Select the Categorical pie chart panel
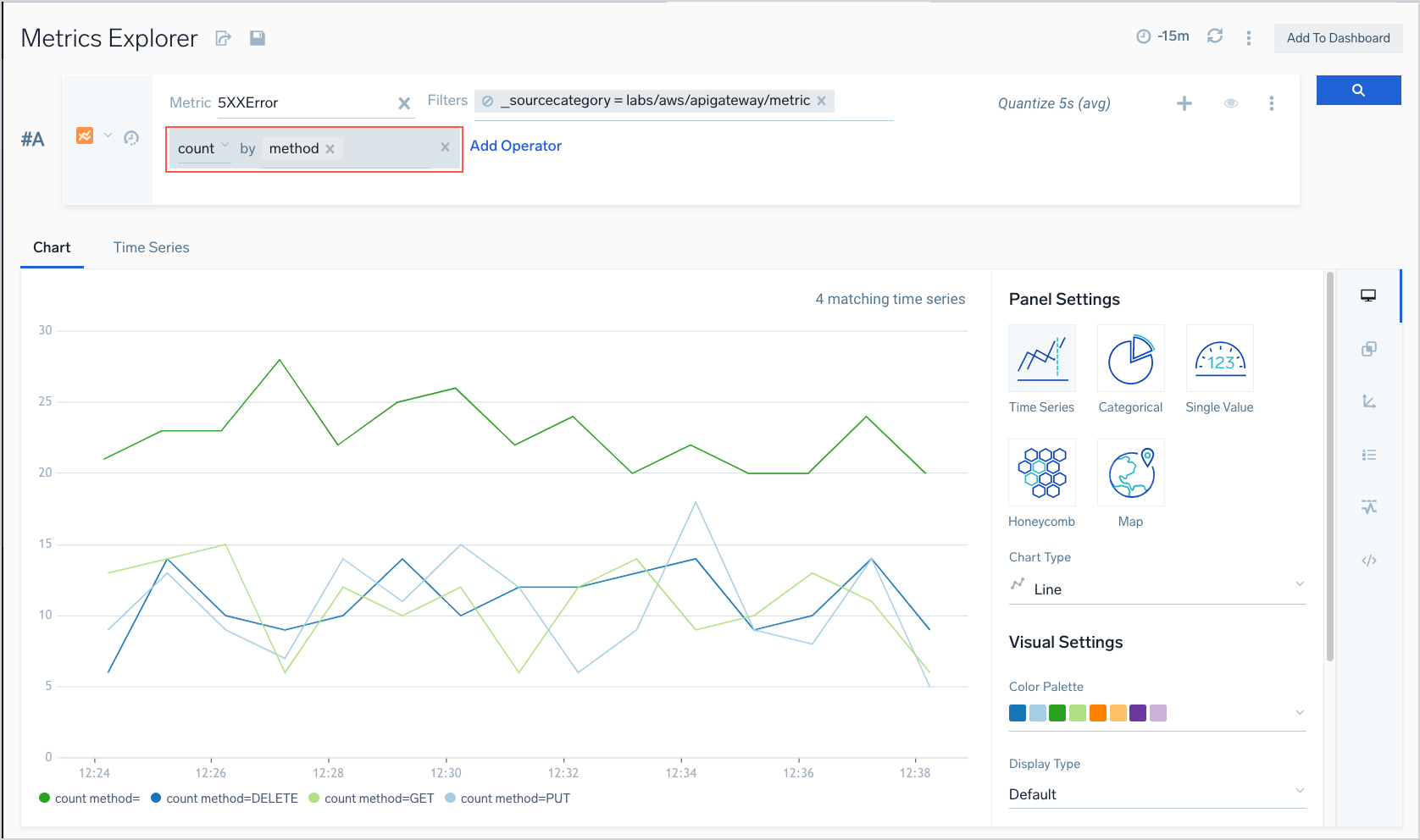This screenshot has width=1420, height=840. point(1130,359)
